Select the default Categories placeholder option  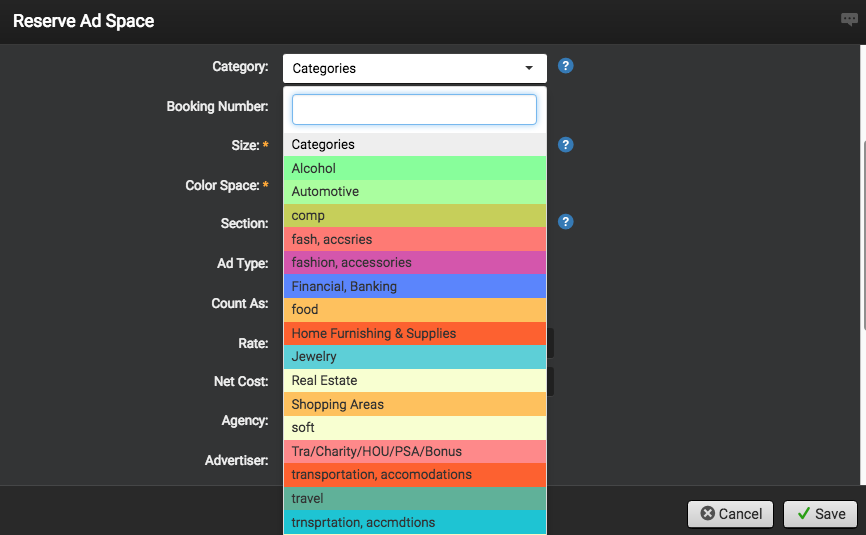tap(414, 144)
